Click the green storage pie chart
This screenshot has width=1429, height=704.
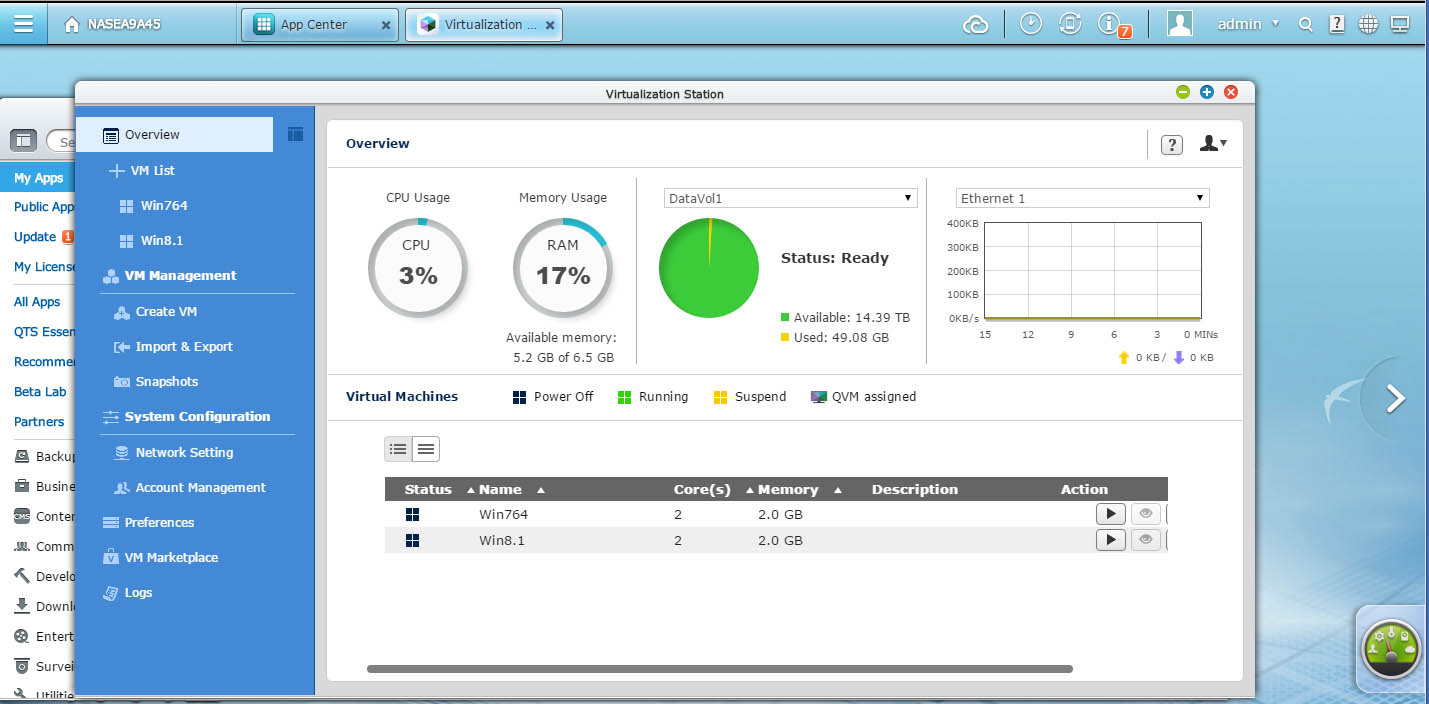[708, 267]
